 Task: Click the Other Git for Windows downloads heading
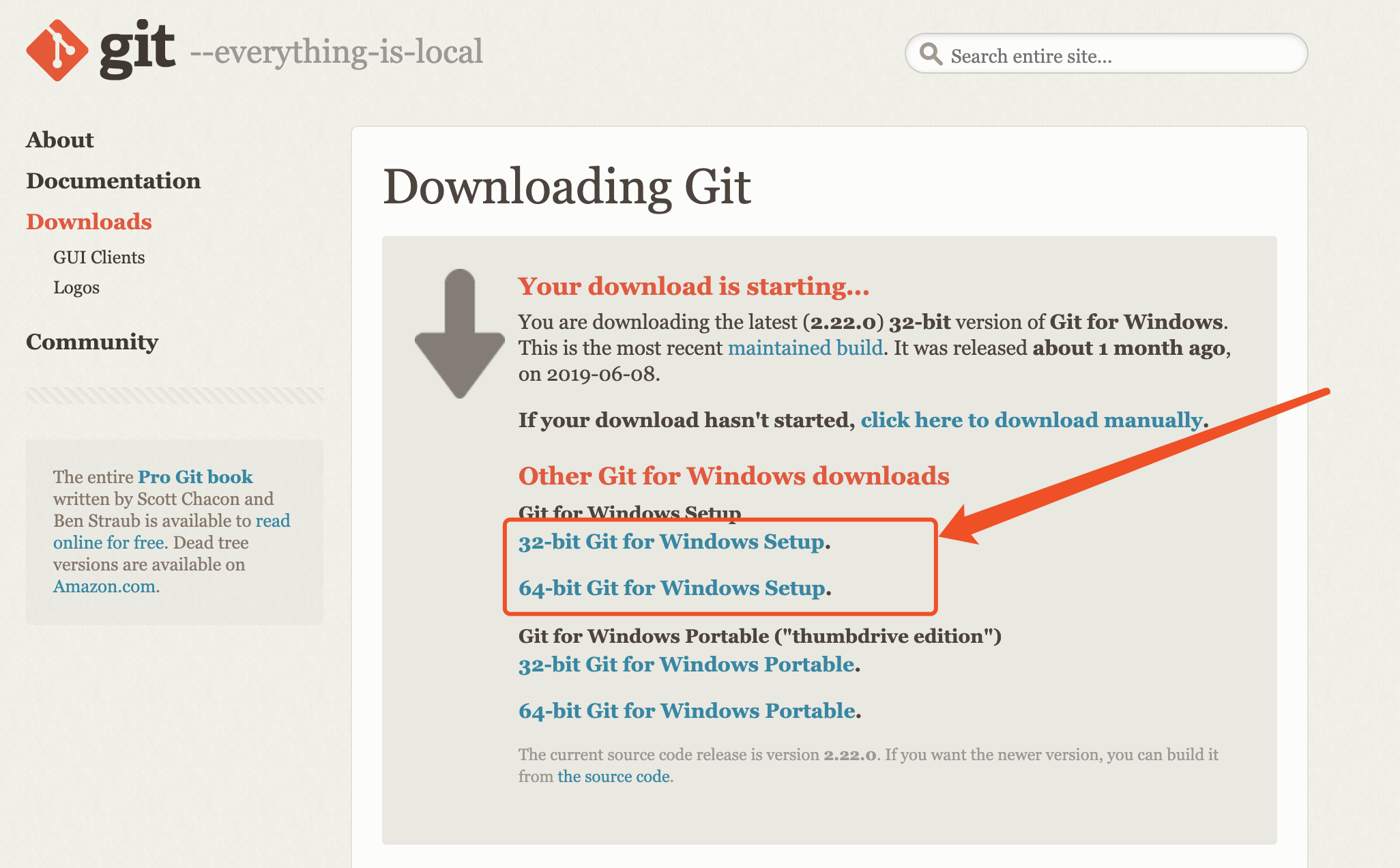point(734,476)
